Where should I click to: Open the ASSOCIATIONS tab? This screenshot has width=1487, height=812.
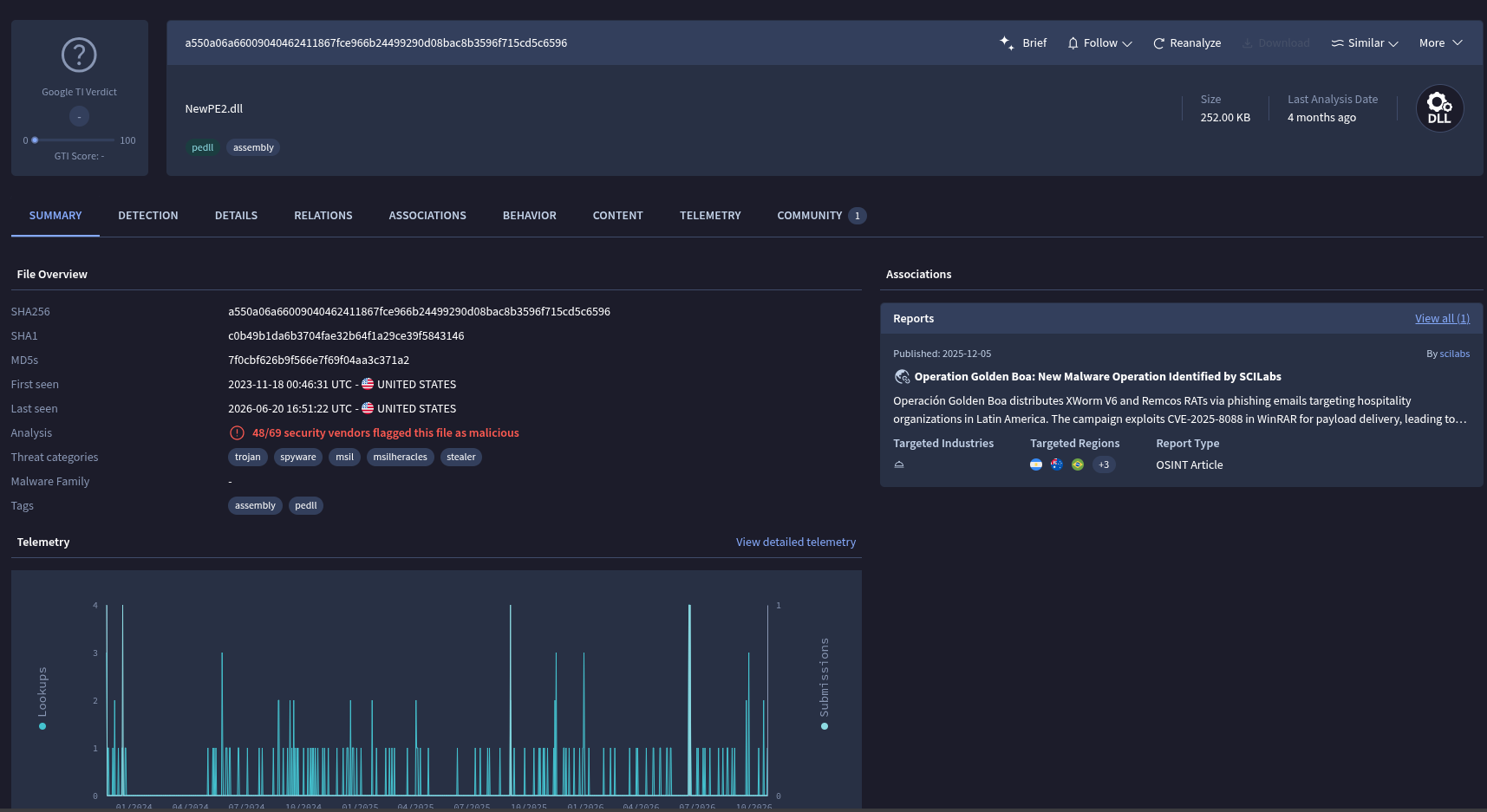(427, 216)
